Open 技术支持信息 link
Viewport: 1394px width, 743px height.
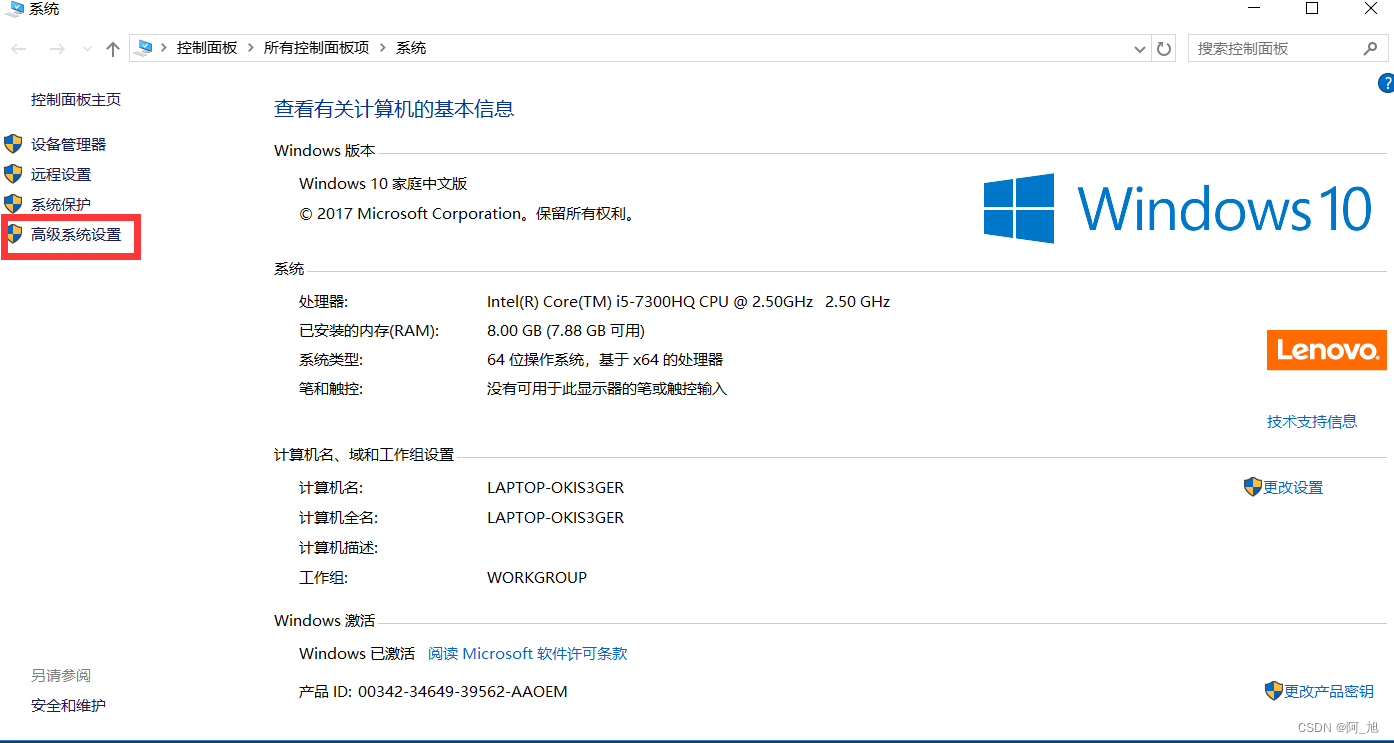[1312, 421]
